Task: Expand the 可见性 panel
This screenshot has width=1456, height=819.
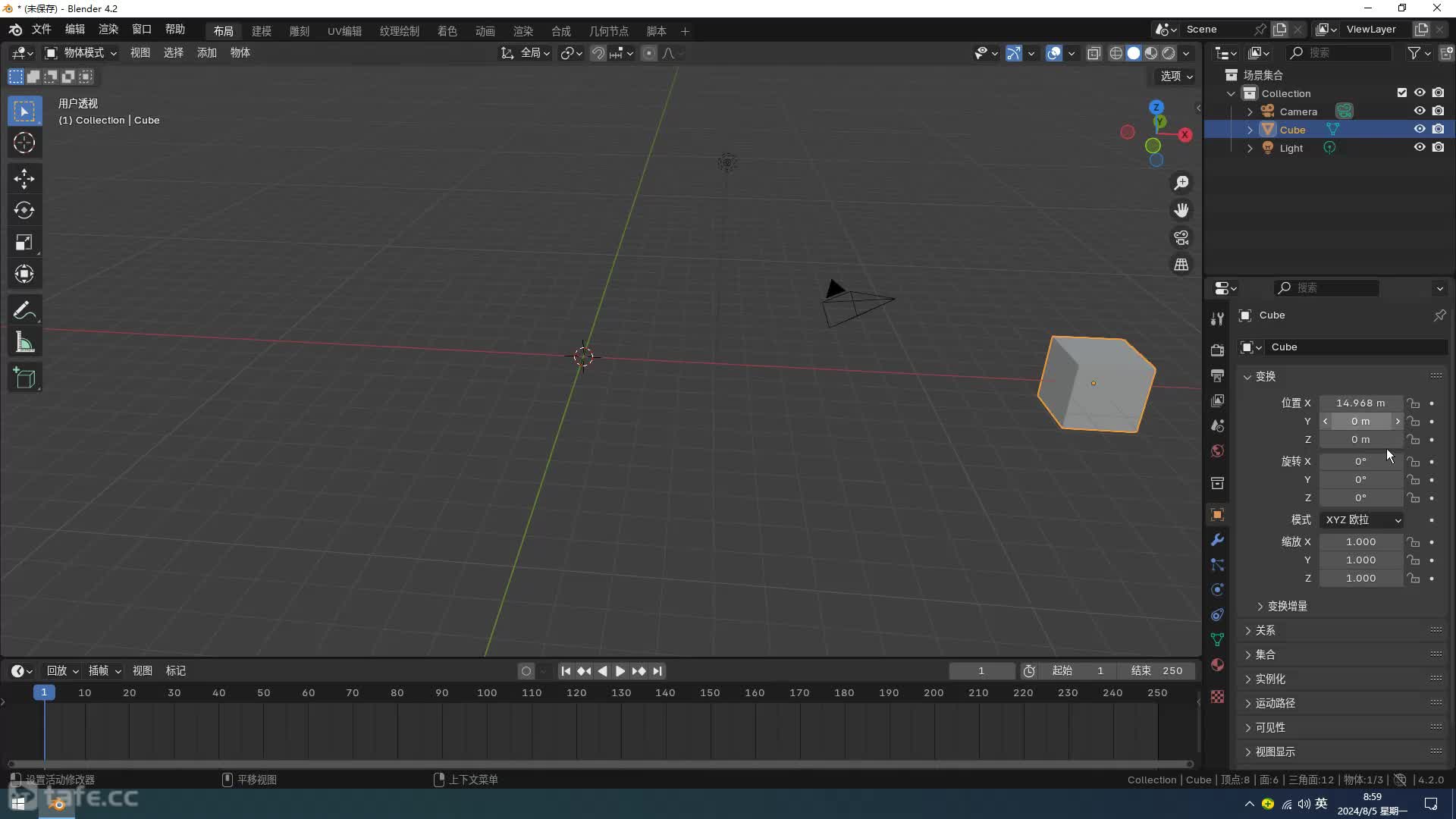Action: (1265, 728)
